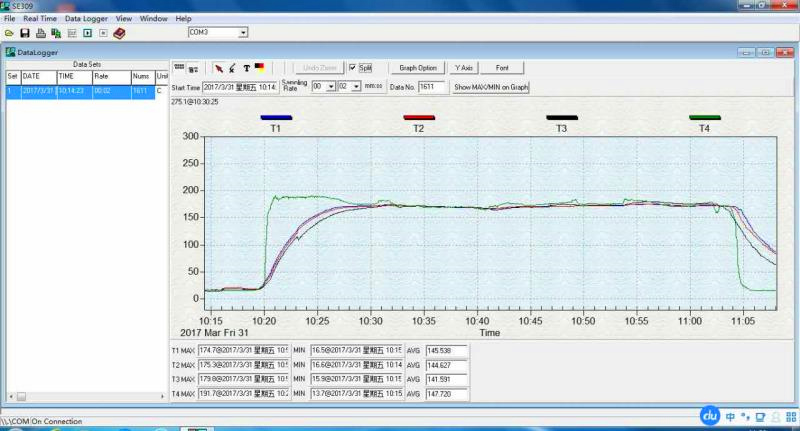Click the Graph Option button
Screen dimensions: 800x431
coord(418,68)
